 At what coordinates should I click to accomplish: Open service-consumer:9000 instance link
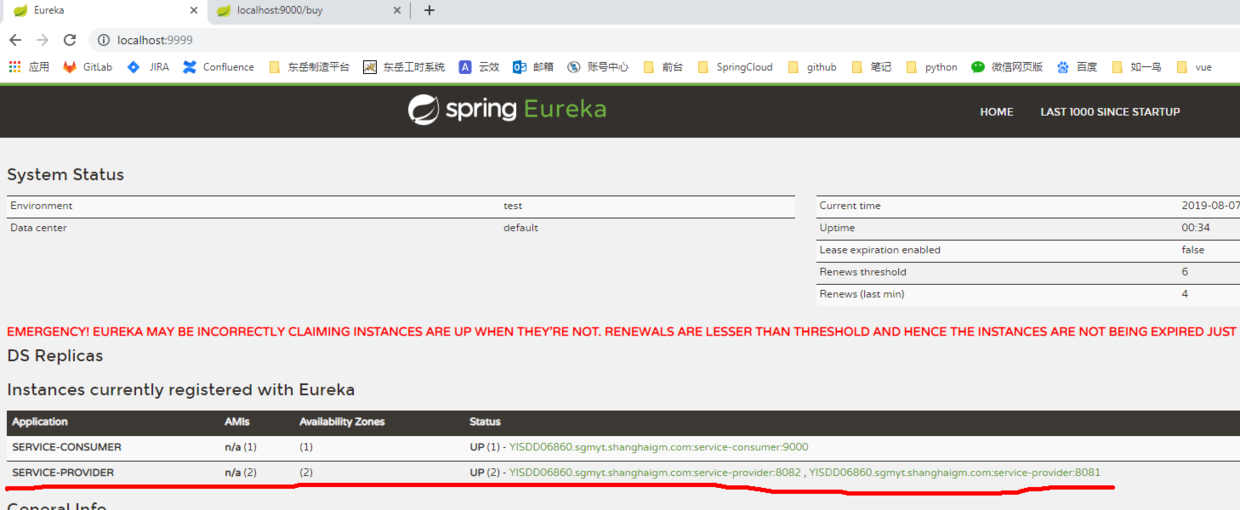point(659,447)
